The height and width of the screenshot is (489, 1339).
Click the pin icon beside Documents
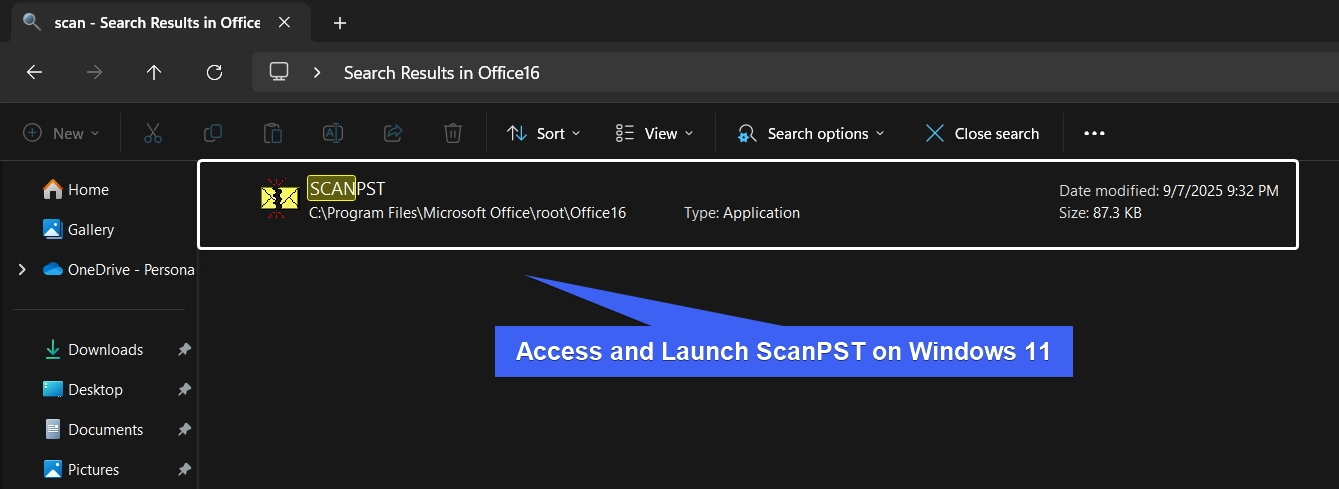(x=184, y=429)
